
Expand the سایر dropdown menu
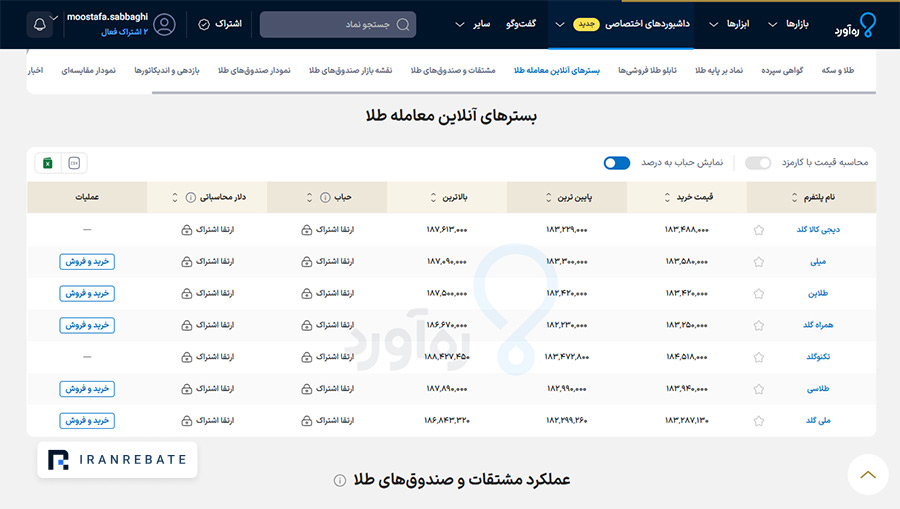(459, 24)
